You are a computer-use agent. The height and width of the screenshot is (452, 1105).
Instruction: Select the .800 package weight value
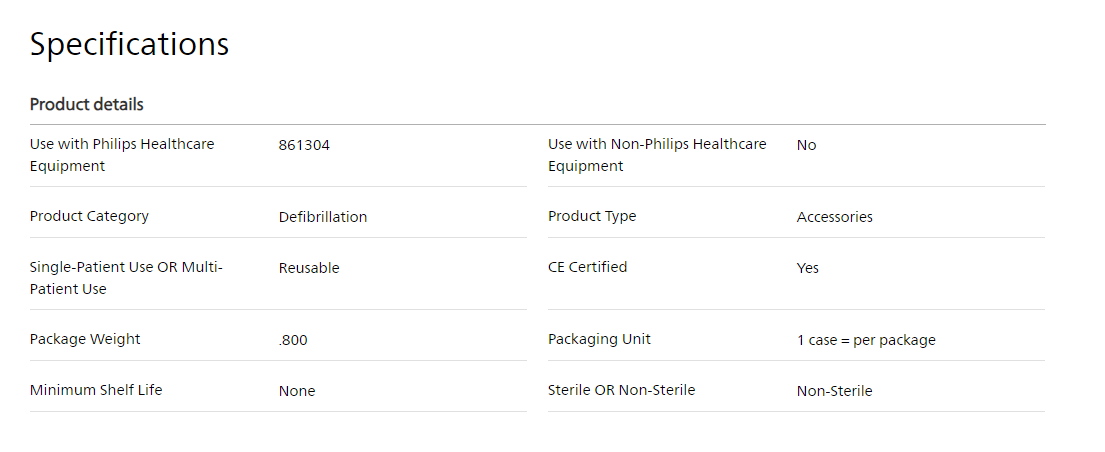pos(292,340)
